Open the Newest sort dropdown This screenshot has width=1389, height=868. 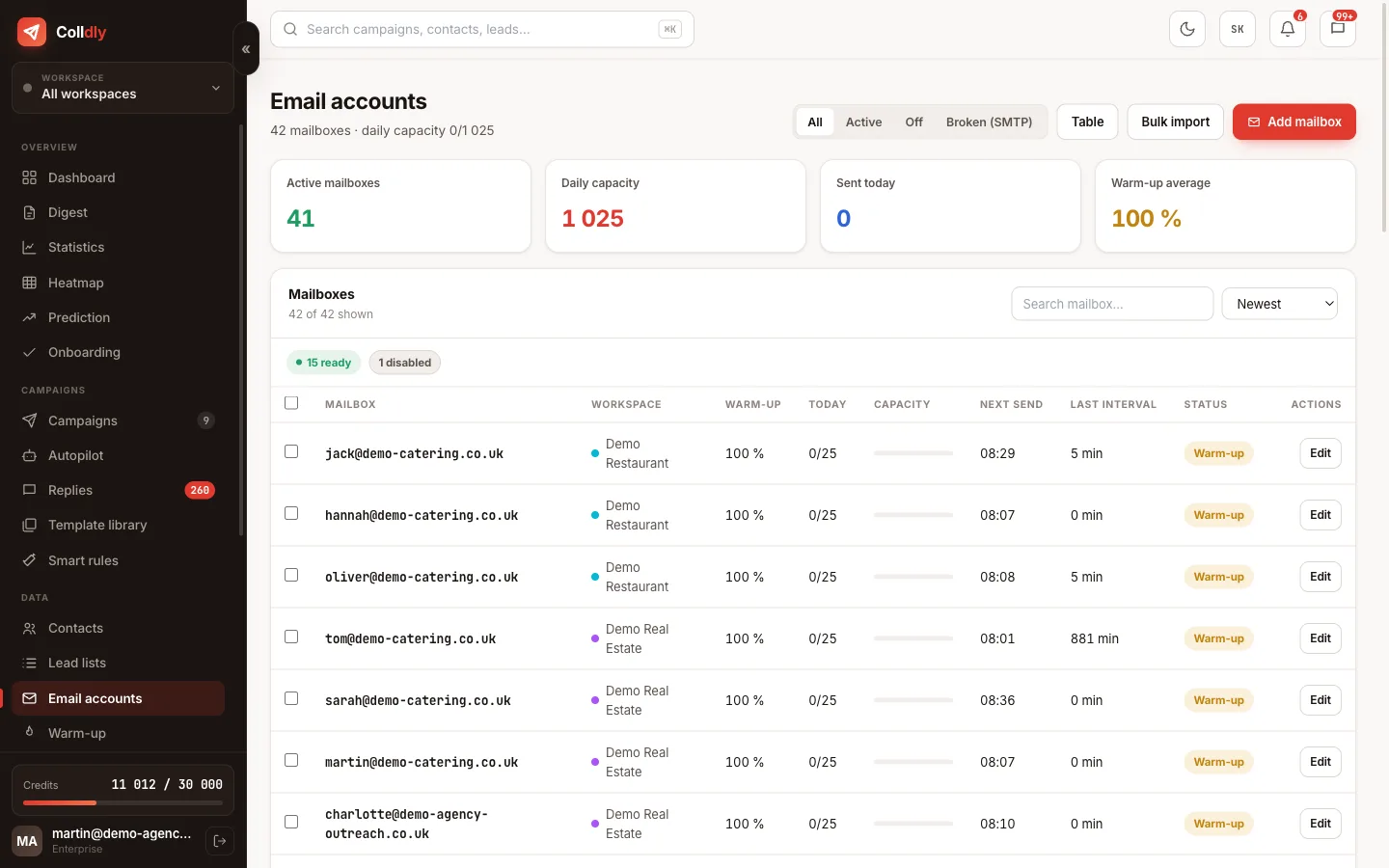(x=1280, y=304)
